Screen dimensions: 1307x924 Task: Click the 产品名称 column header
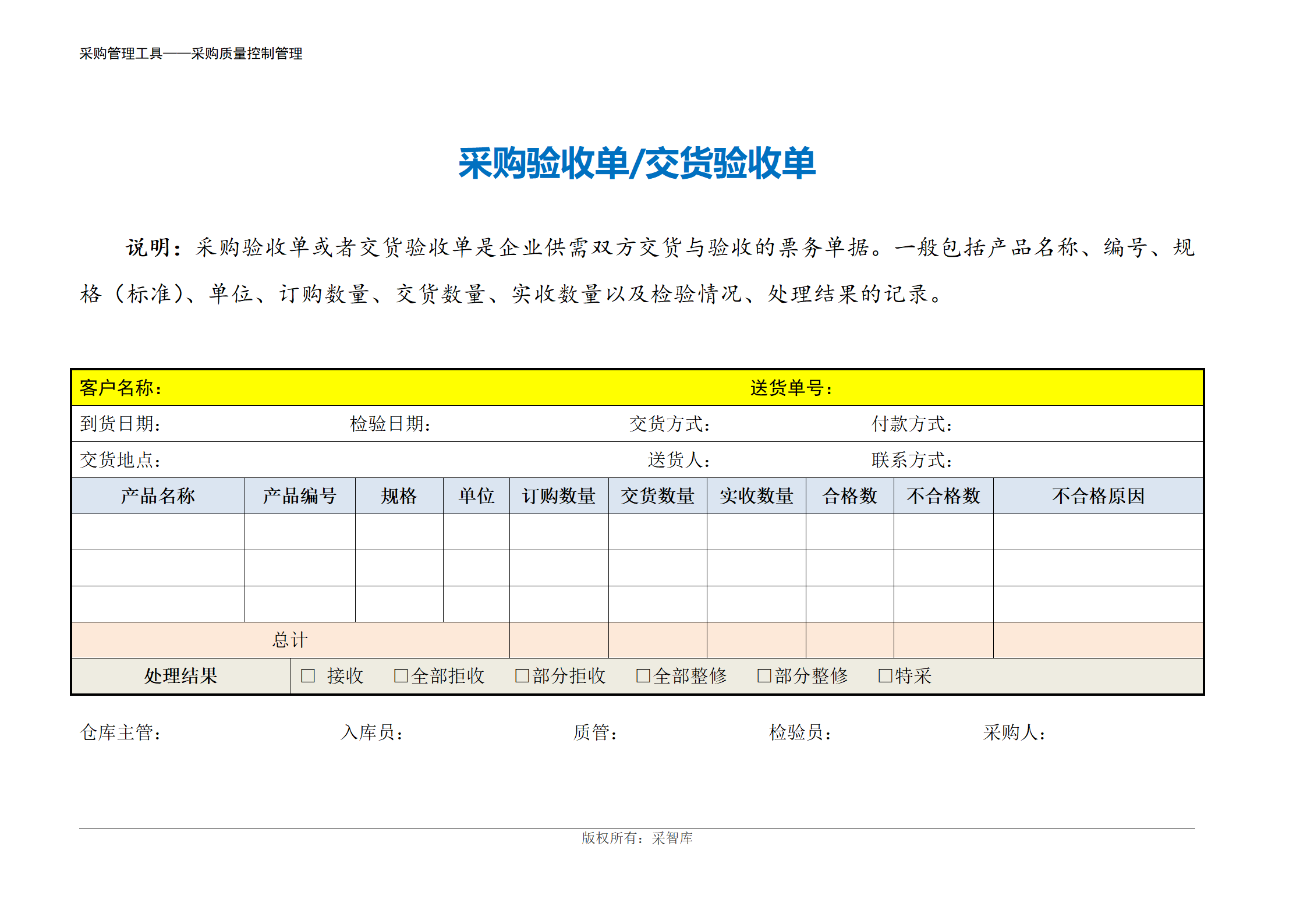pyautogui.click(x=158, y=496)
